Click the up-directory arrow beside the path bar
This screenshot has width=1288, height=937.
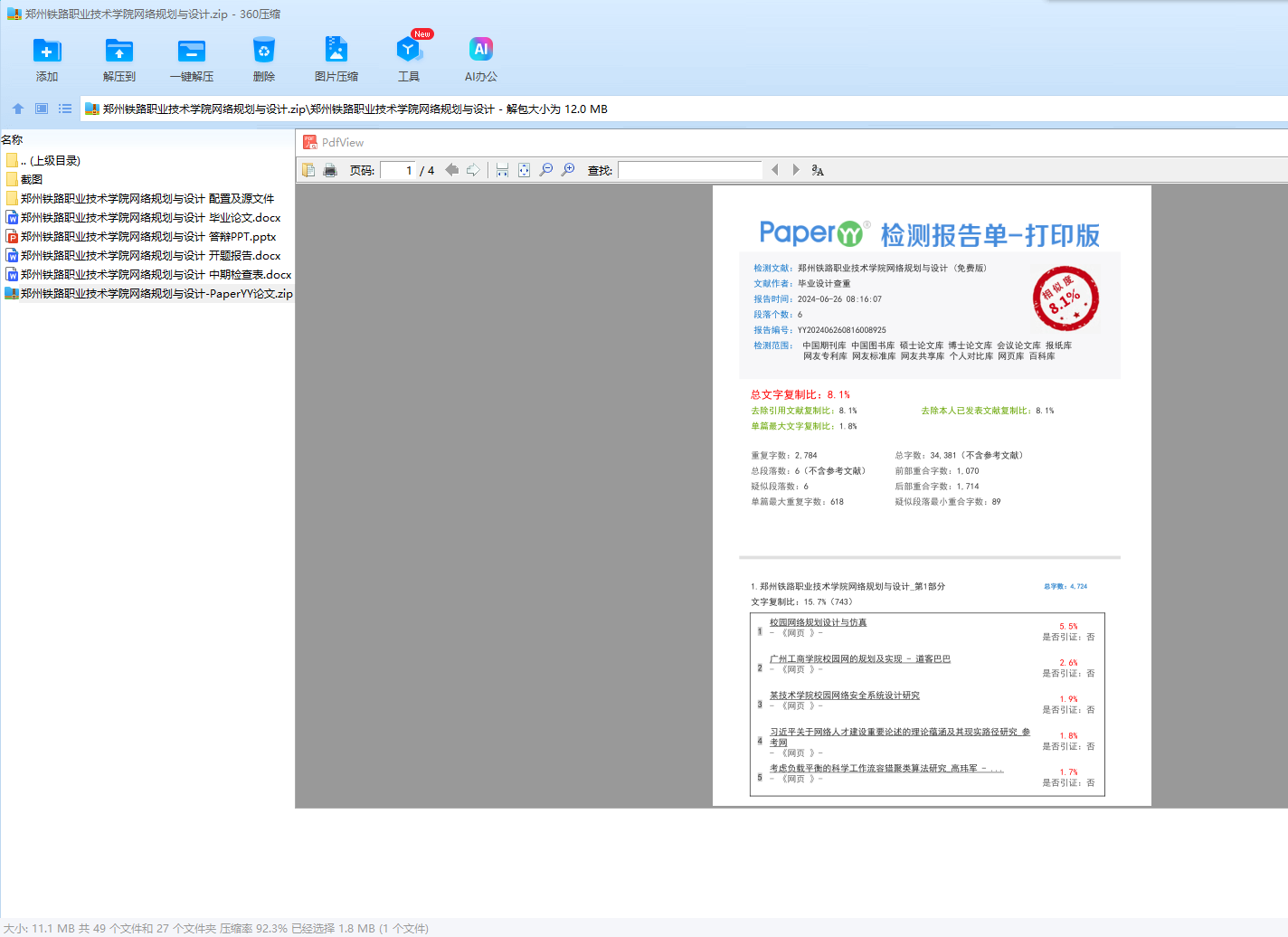tap(18, 109)
